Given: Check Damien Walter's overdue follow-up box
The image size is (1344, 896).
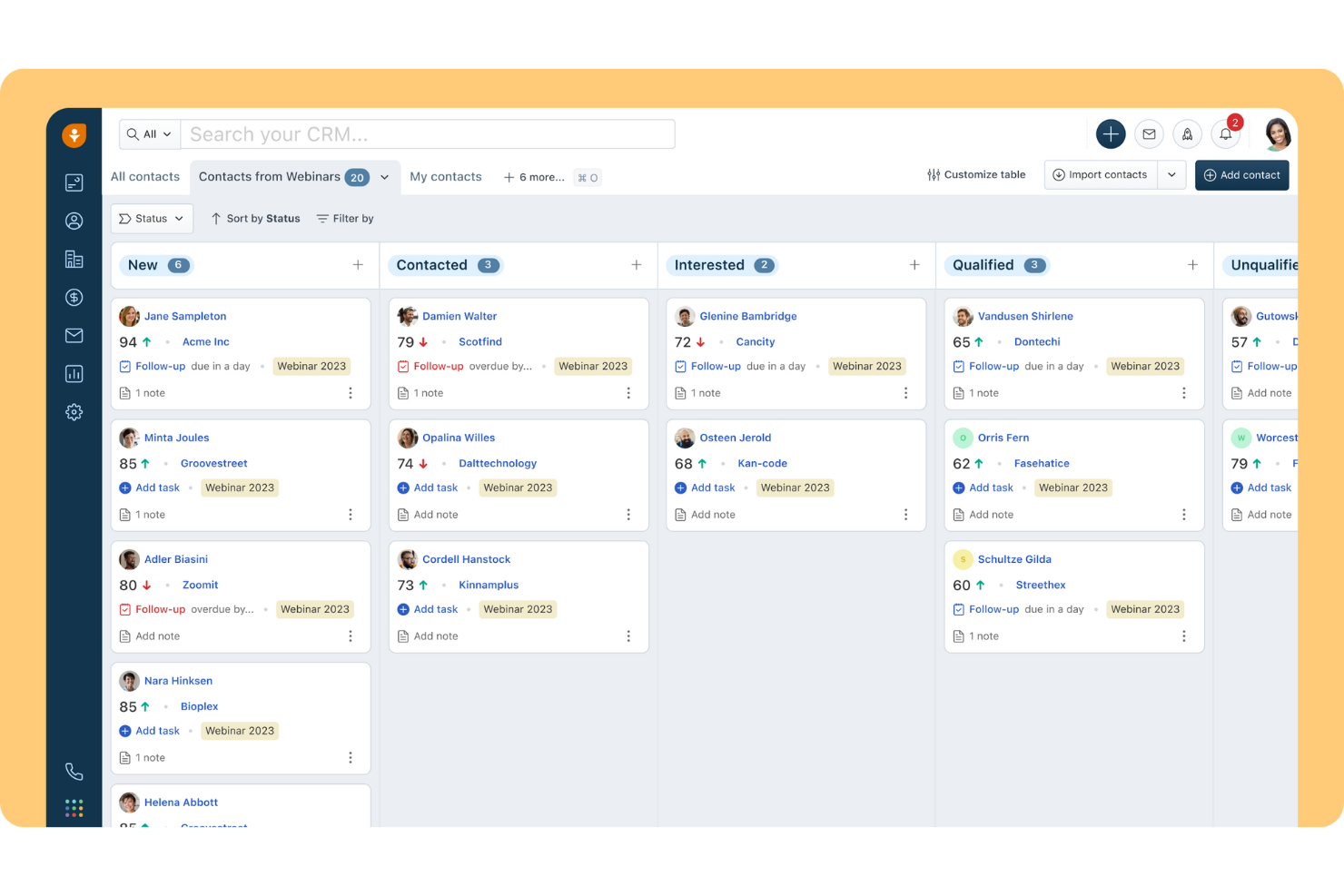Looking at the screenshot, I should pyautogui.click(x=403, y=366).
